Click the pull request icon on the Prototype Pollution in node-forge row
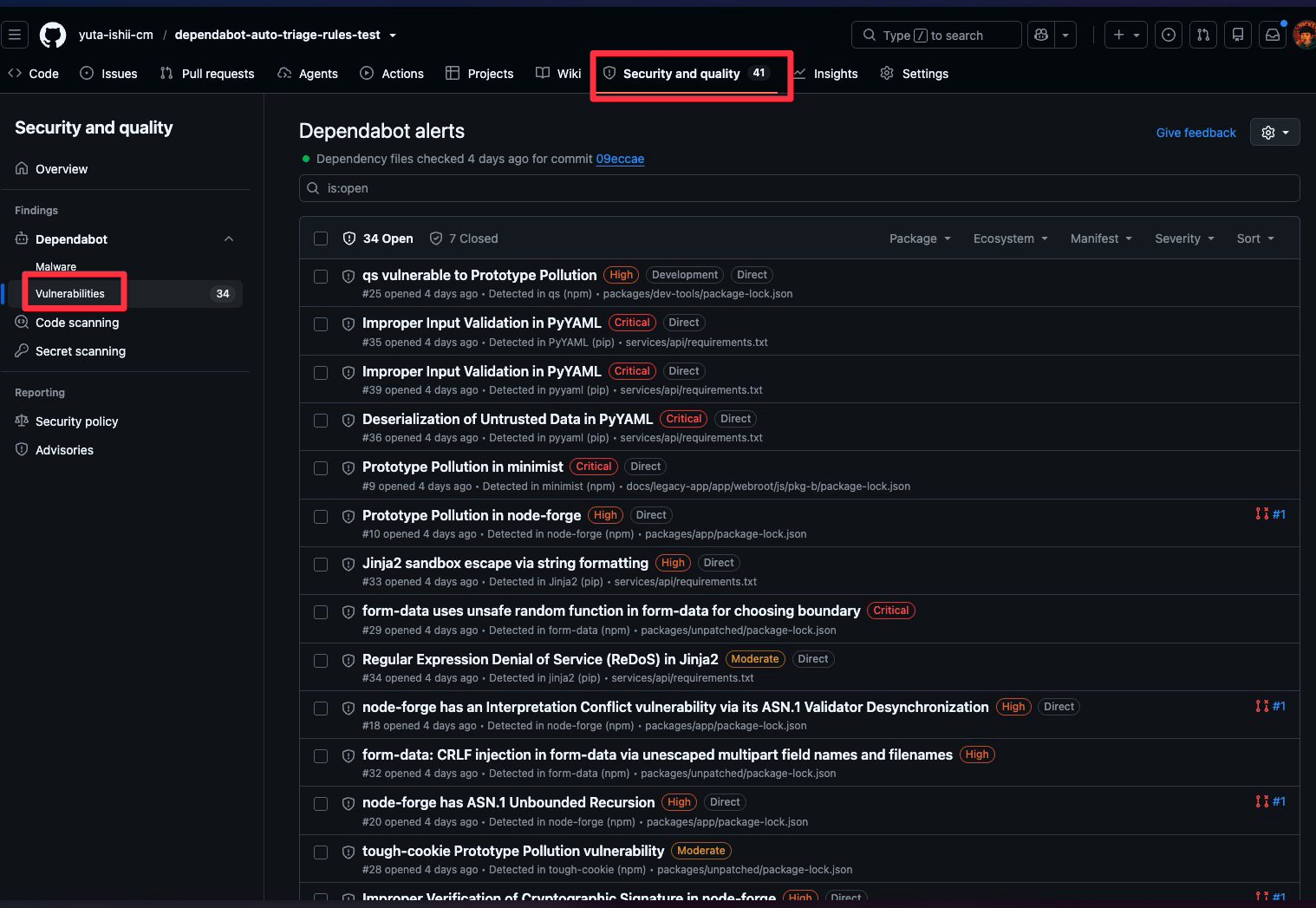 (x=1262, y=514)
